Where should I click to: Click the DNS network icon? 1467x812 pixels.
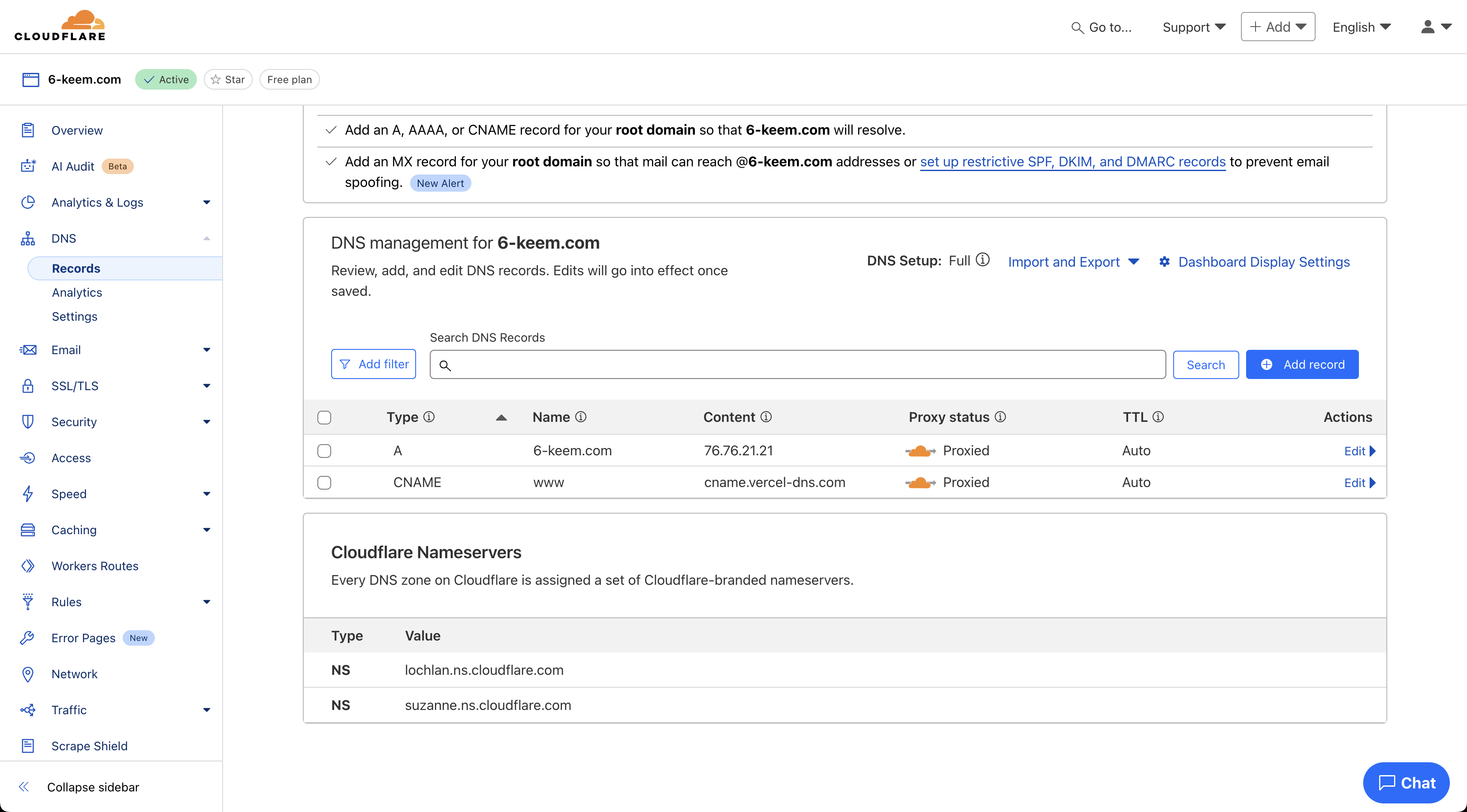[28, 238]
